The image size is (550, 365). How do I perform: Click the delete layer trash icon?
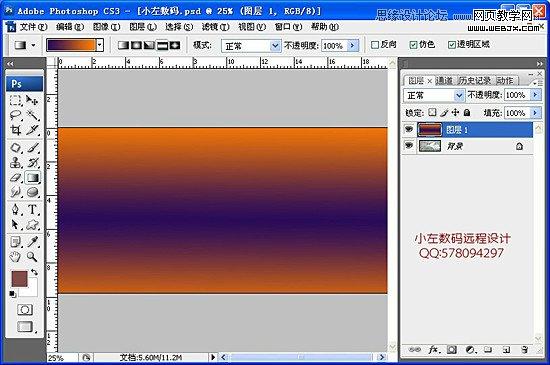pyautogui.click(x=524, y=350)
